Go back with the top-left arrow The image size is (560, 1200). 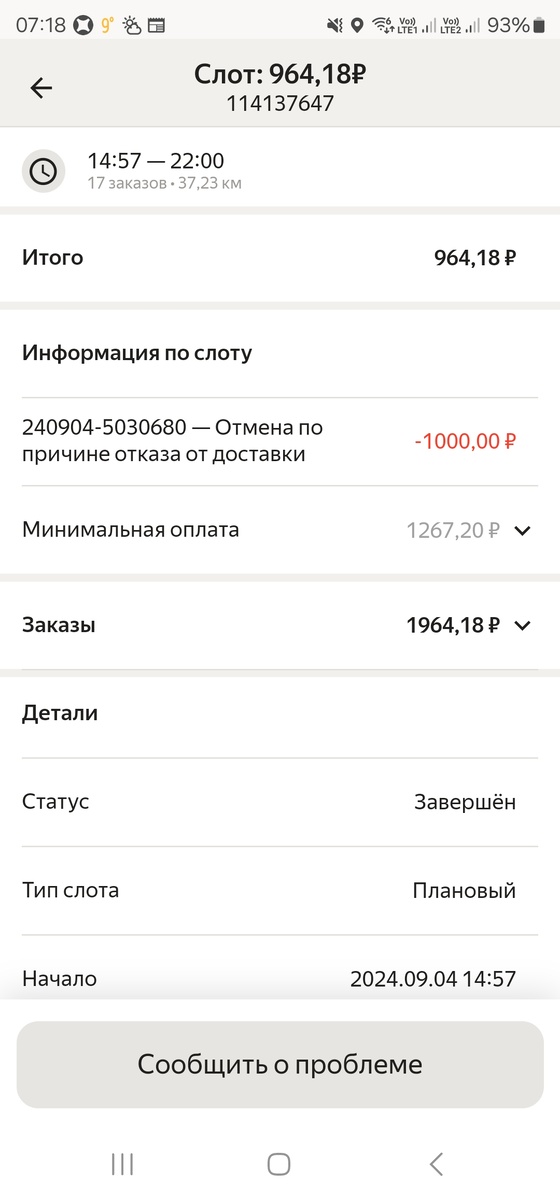[x=41, y=88]
